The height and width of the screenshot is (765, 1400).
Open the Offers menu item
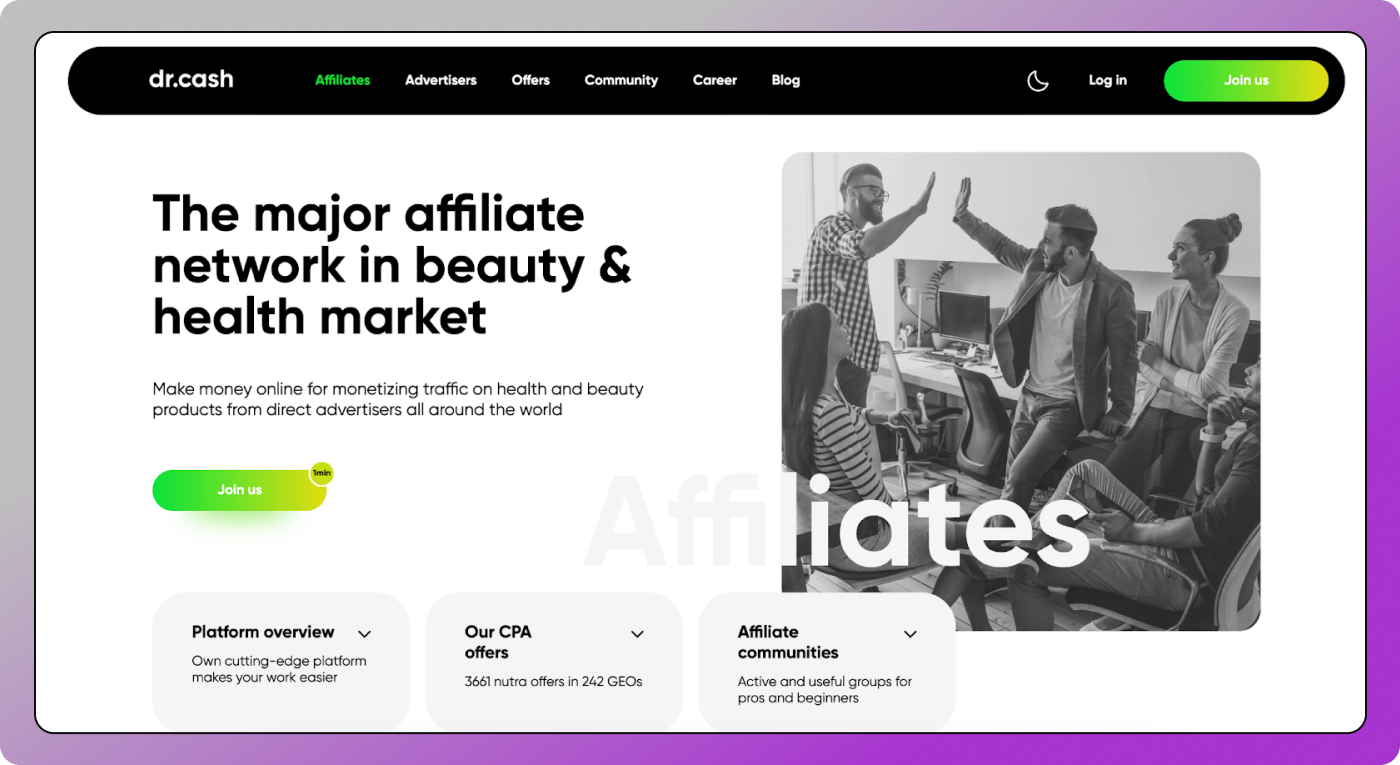(x=530, y=80)
